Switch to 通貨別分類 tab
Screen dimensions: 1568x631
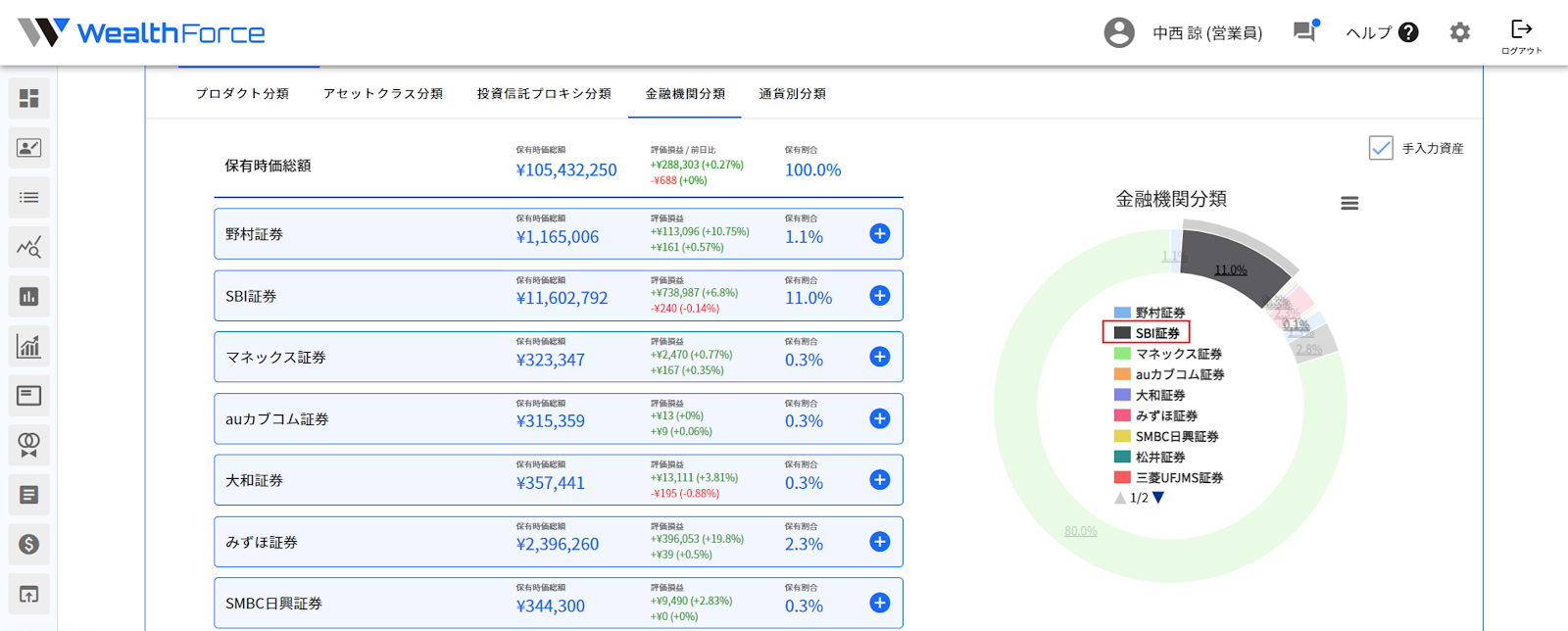pyautogui.click(x=792, y=94)
